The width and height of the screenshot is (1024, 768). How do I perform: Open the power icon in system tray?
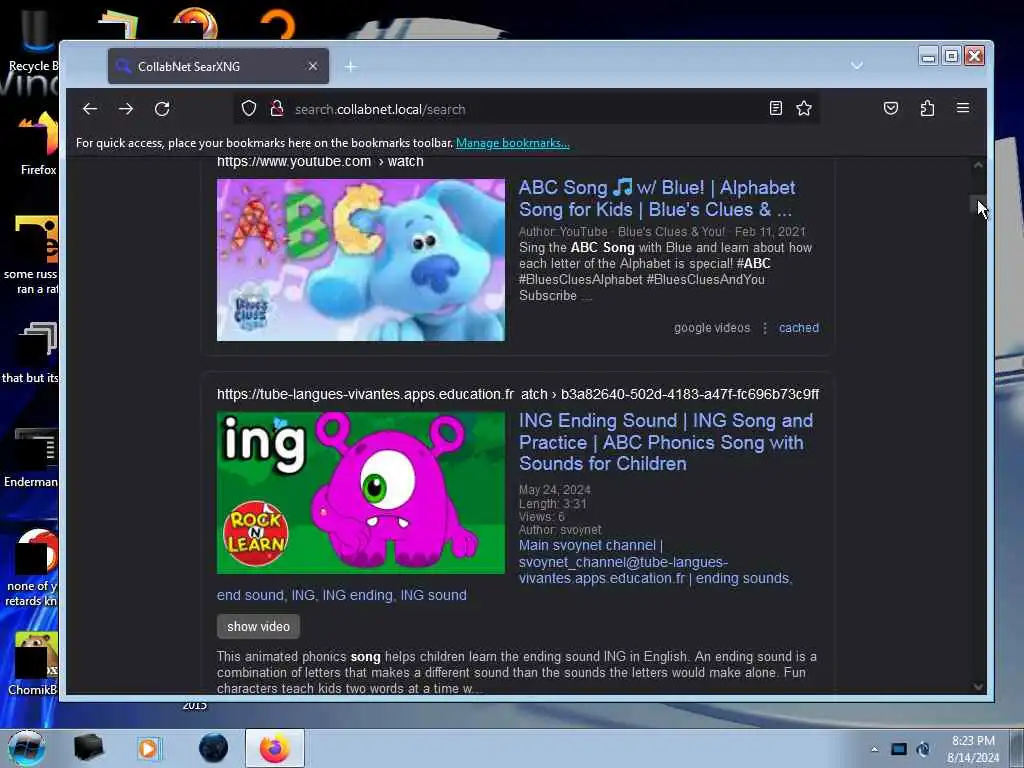pos(923,749)
